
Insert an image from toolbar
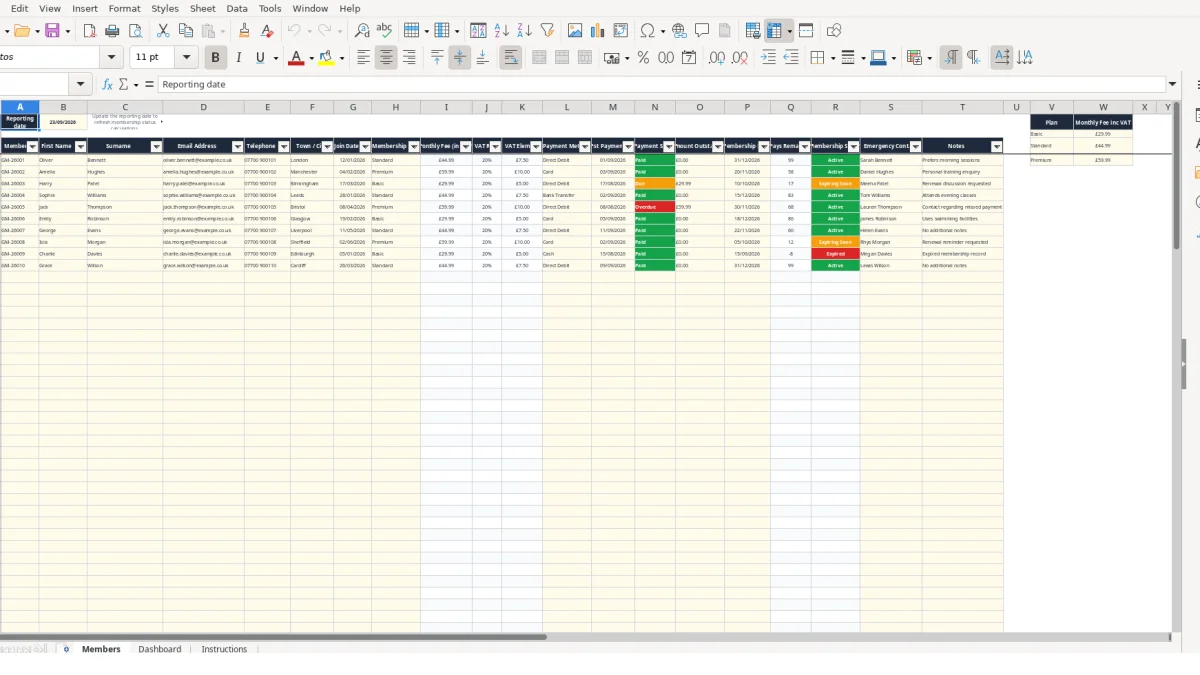pyautogui.click(x=575, y=31)
